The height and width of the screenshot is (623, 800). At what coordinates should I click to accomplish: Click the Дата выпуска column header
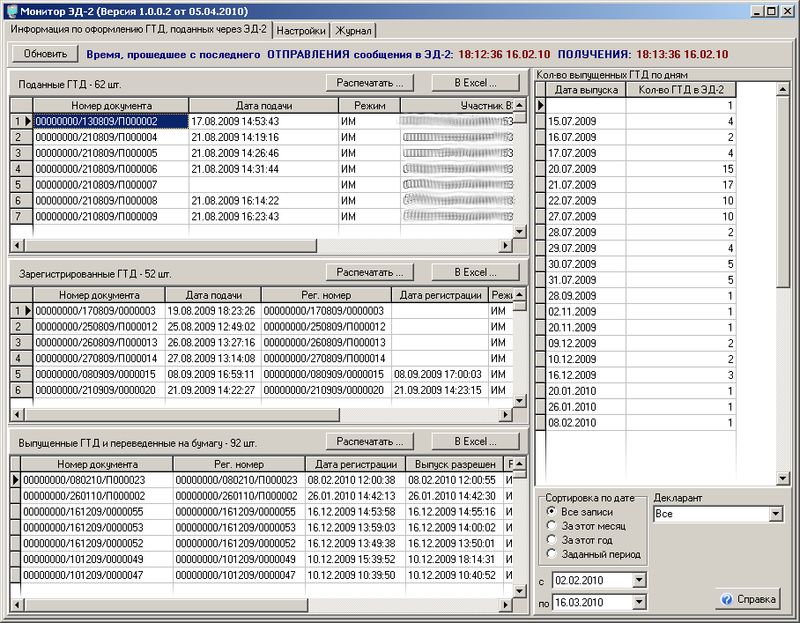tap(585, 90)
